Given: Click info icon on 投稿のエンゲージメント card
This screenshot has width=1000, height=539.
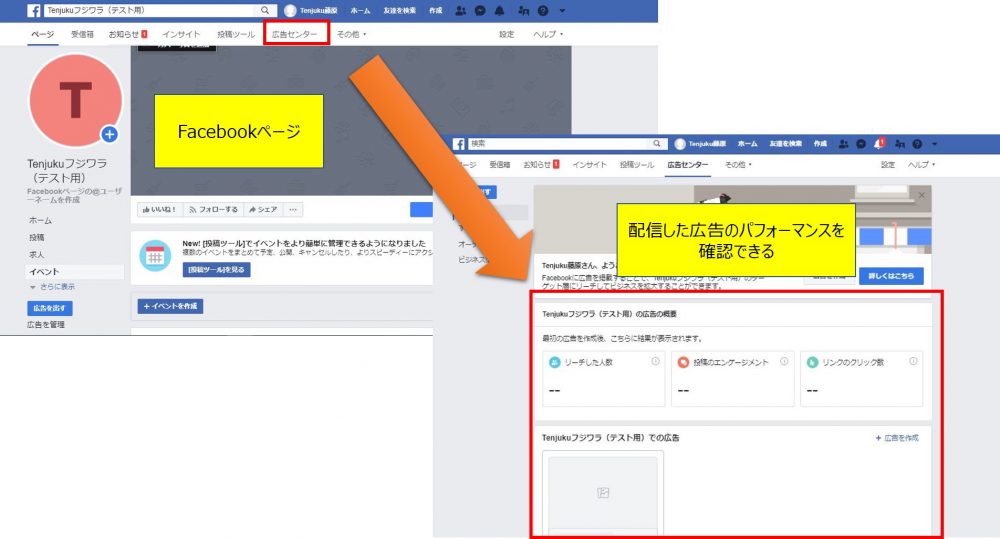Looking at the screenshot, I should point(784,362).
